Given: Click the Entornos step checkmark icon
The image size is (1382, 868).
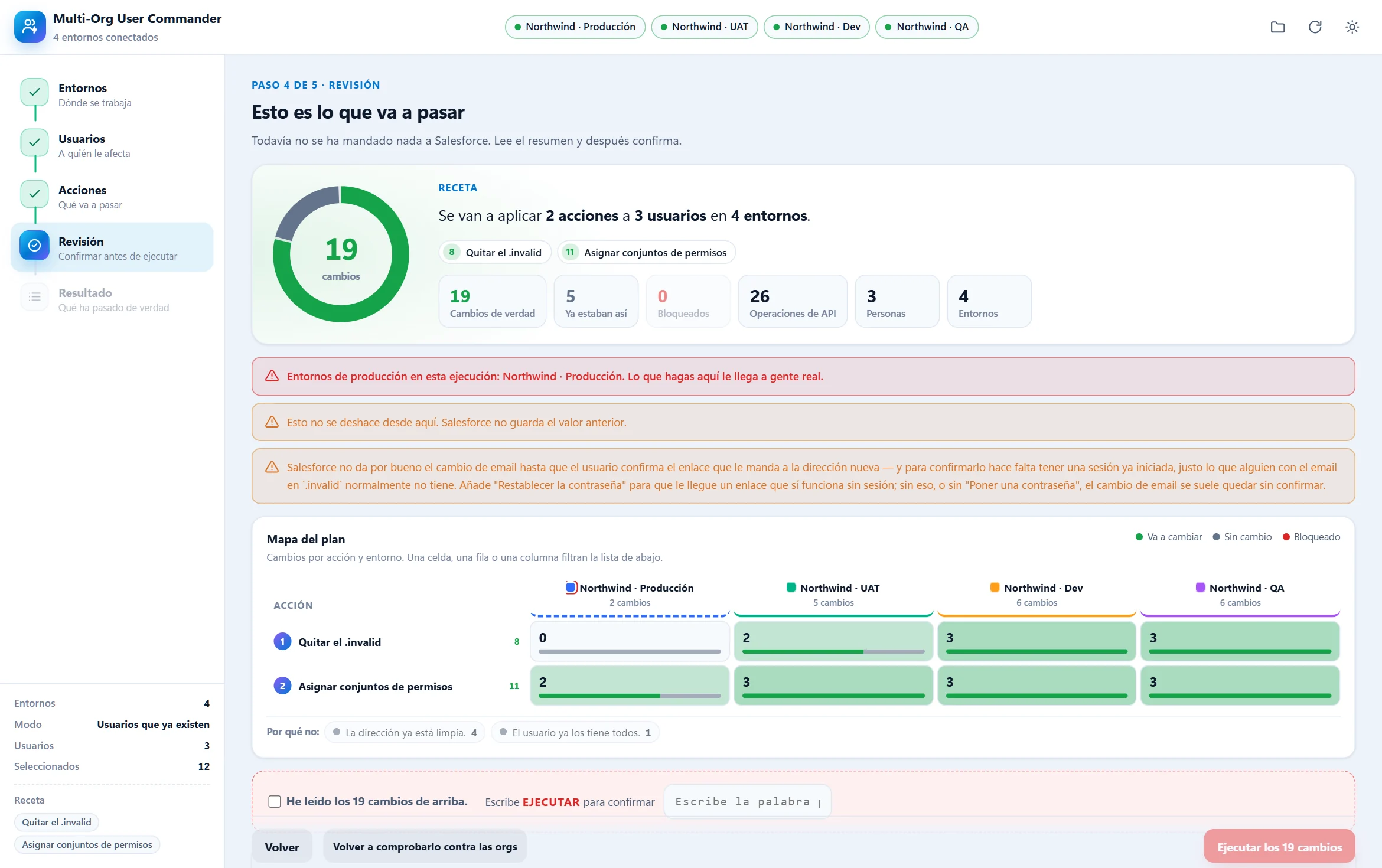Looking at the screenshot, I should [x=35, y=92].
